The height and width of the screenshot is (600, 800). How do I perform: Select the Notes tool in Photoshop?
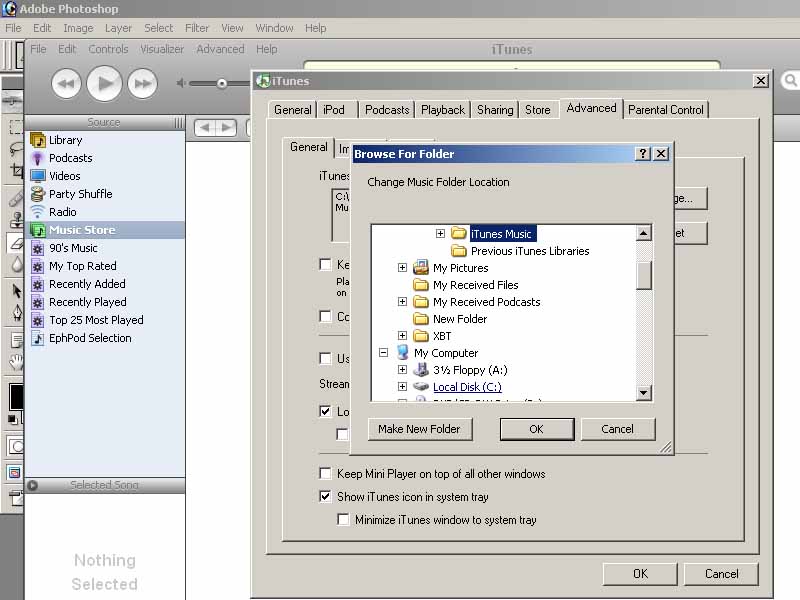pyautogui.click(x=17, y=339)
